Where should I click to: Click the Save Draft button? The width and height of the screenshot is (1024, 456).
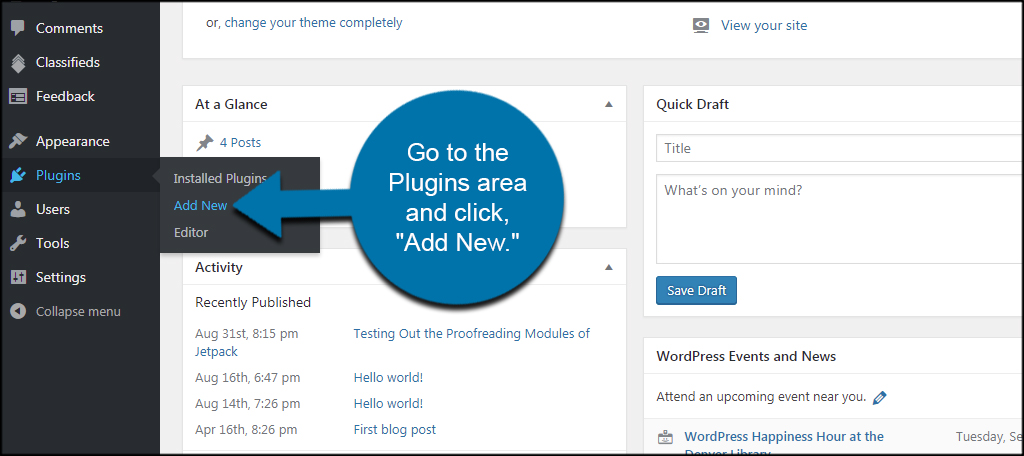(696, 291)
